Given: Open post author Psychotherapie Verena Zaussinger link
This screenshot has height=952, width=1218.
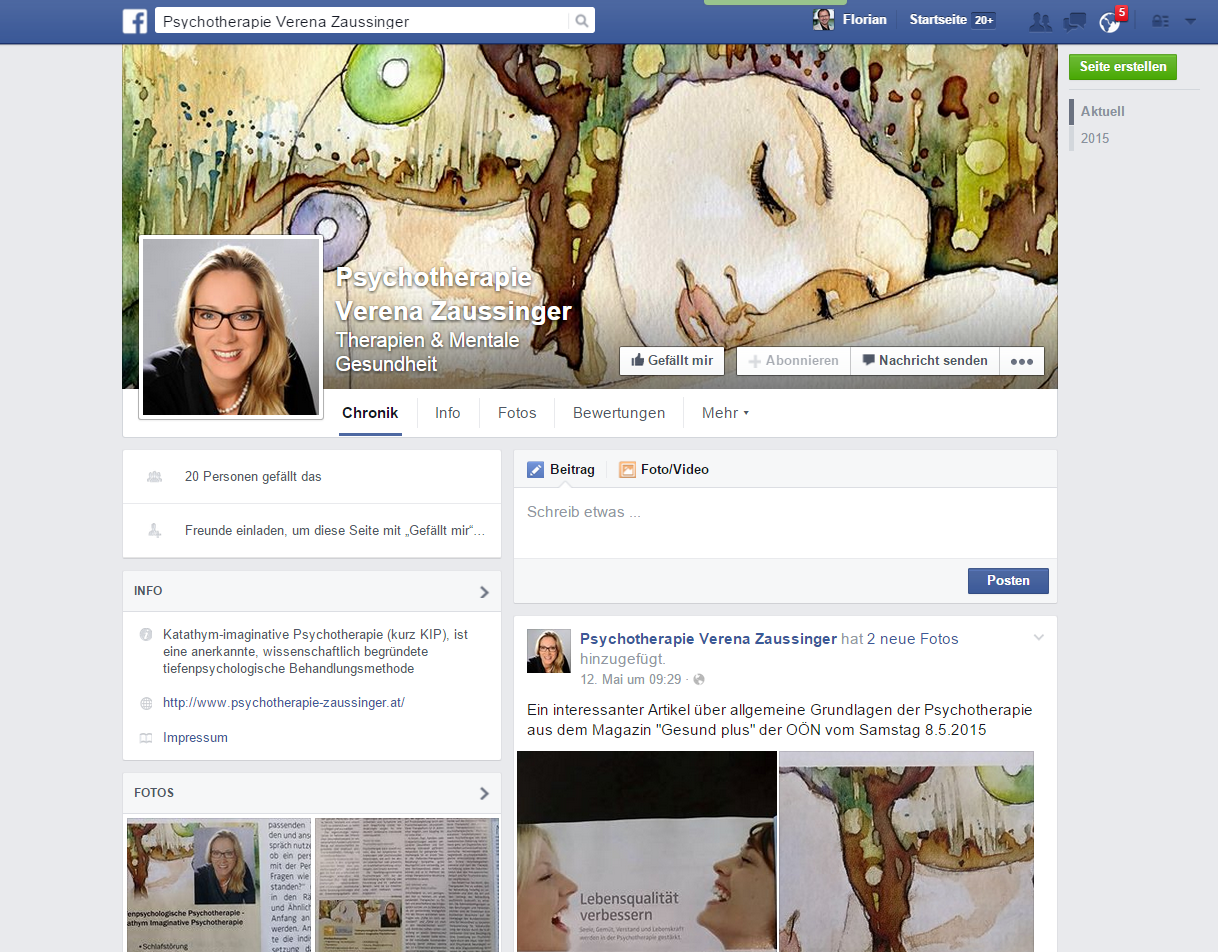Looking at the screenshot, I should click(708, 639).
